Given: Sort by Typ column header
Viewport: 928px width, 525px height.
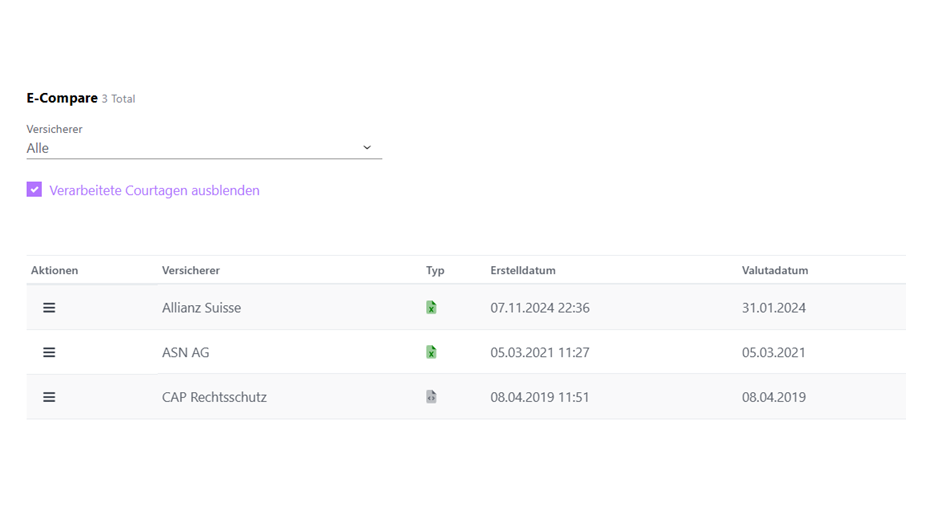Looking at the screenshot, I should pyautogui.click(x=435, y=270).
